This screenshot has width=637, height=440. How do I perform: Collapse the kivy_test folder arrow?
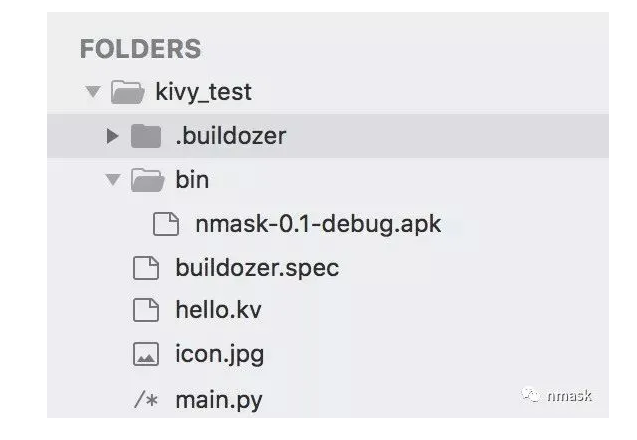click(x=93, y=93)
